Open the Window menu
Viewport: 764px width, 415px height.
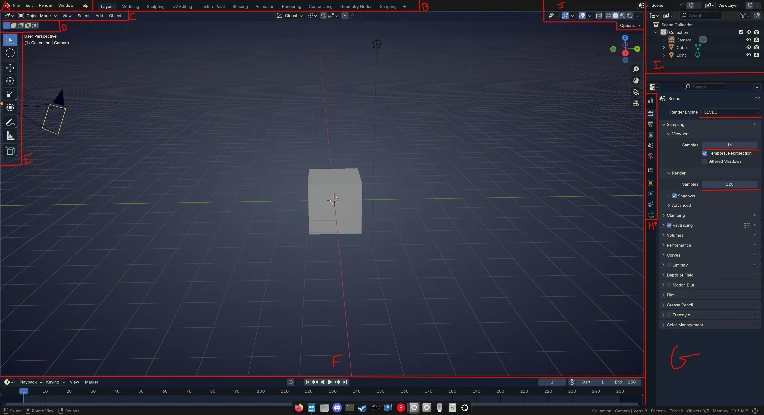66,6
